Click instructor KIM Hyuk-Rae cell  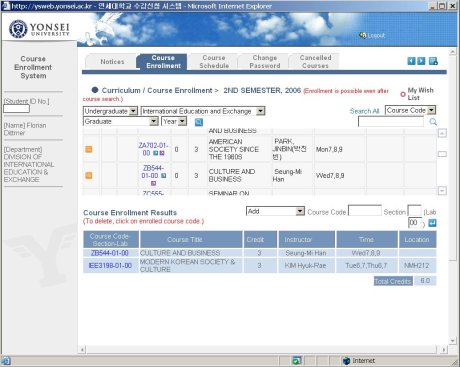coord(305,266)
